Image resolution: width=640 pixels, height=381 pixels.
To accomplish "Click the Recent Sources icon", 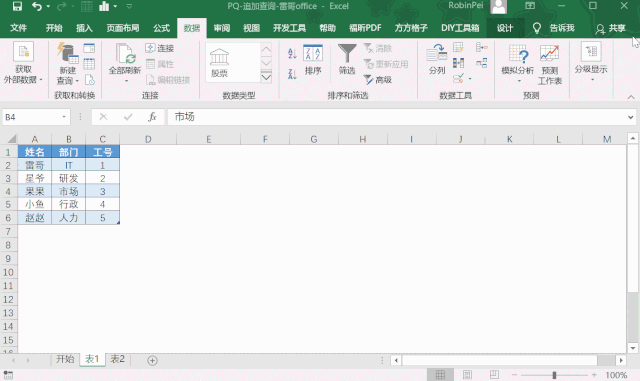I will [x=89, y=80].
